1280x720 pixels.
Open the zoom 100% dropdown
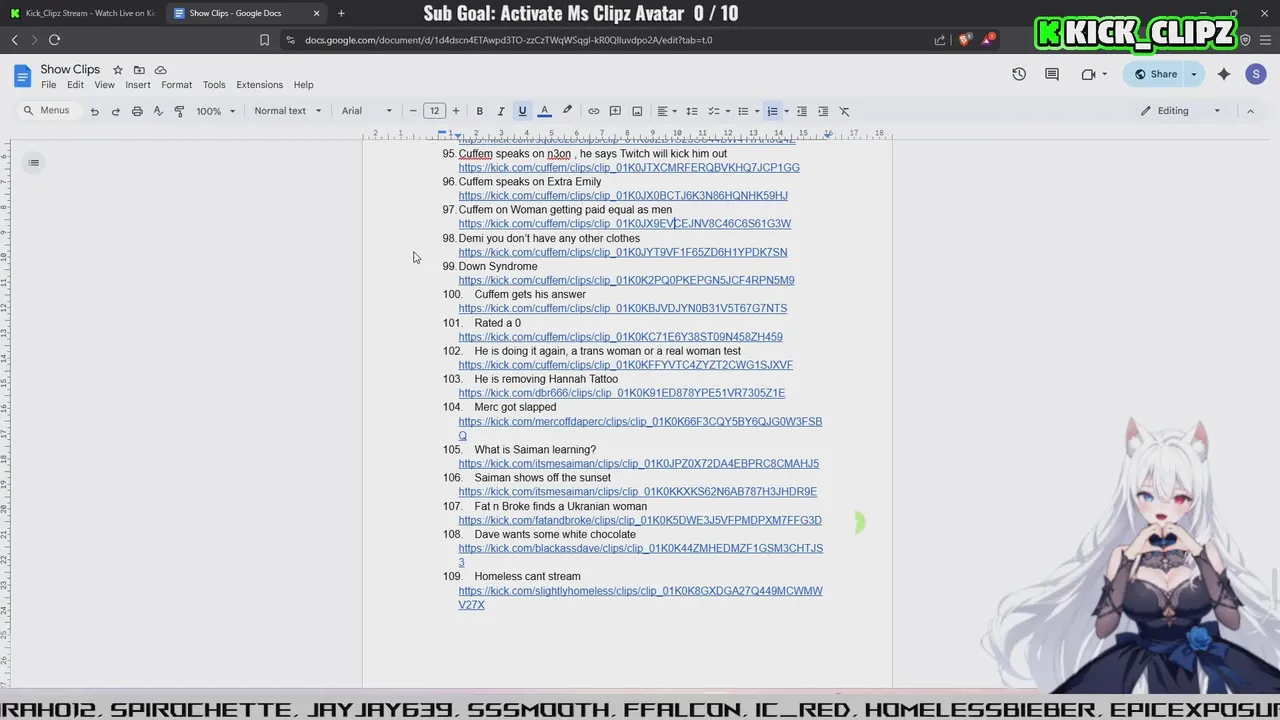[215, 111]
